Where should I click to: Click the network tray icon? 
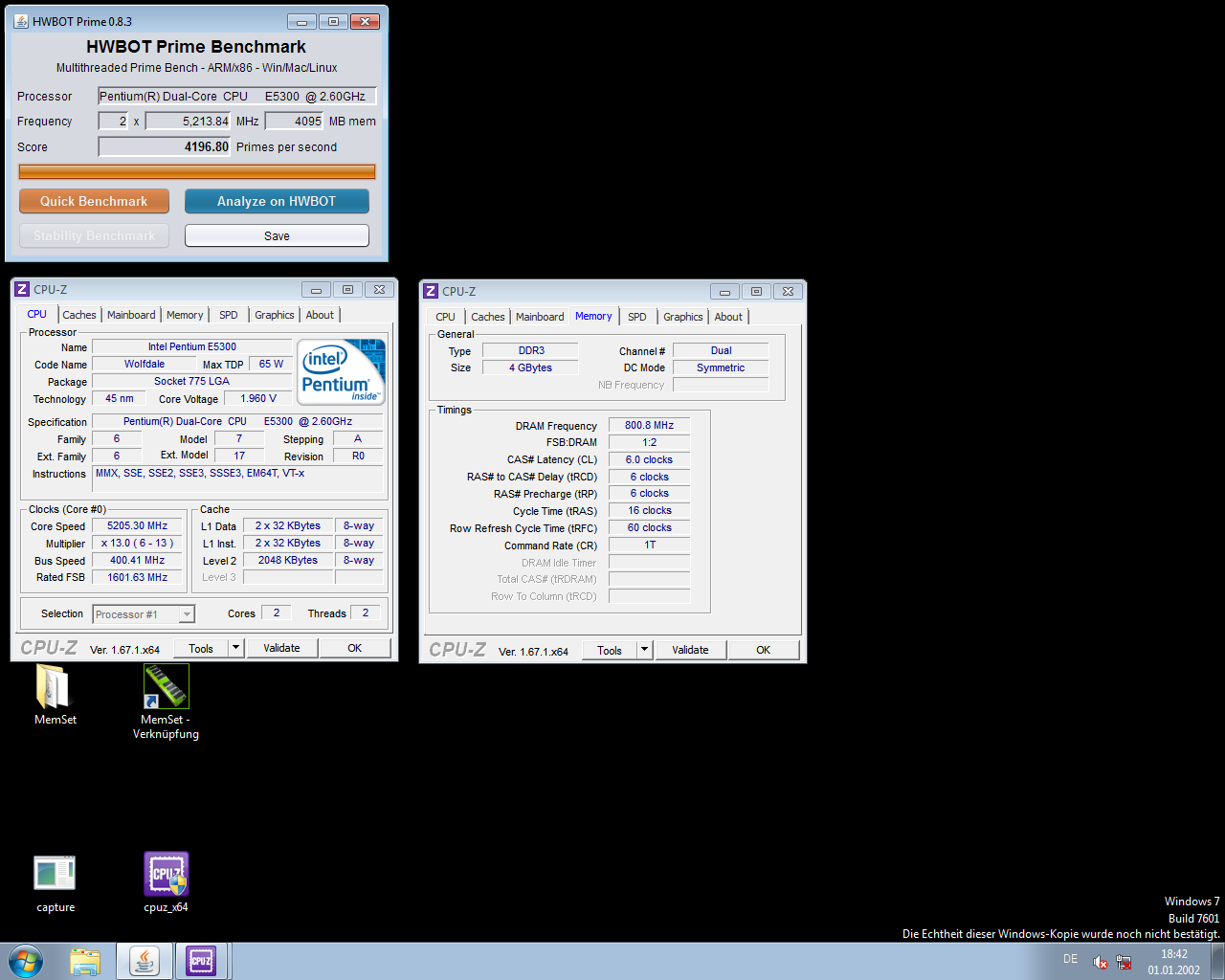pyautogui.click(x=1124, y=962)
